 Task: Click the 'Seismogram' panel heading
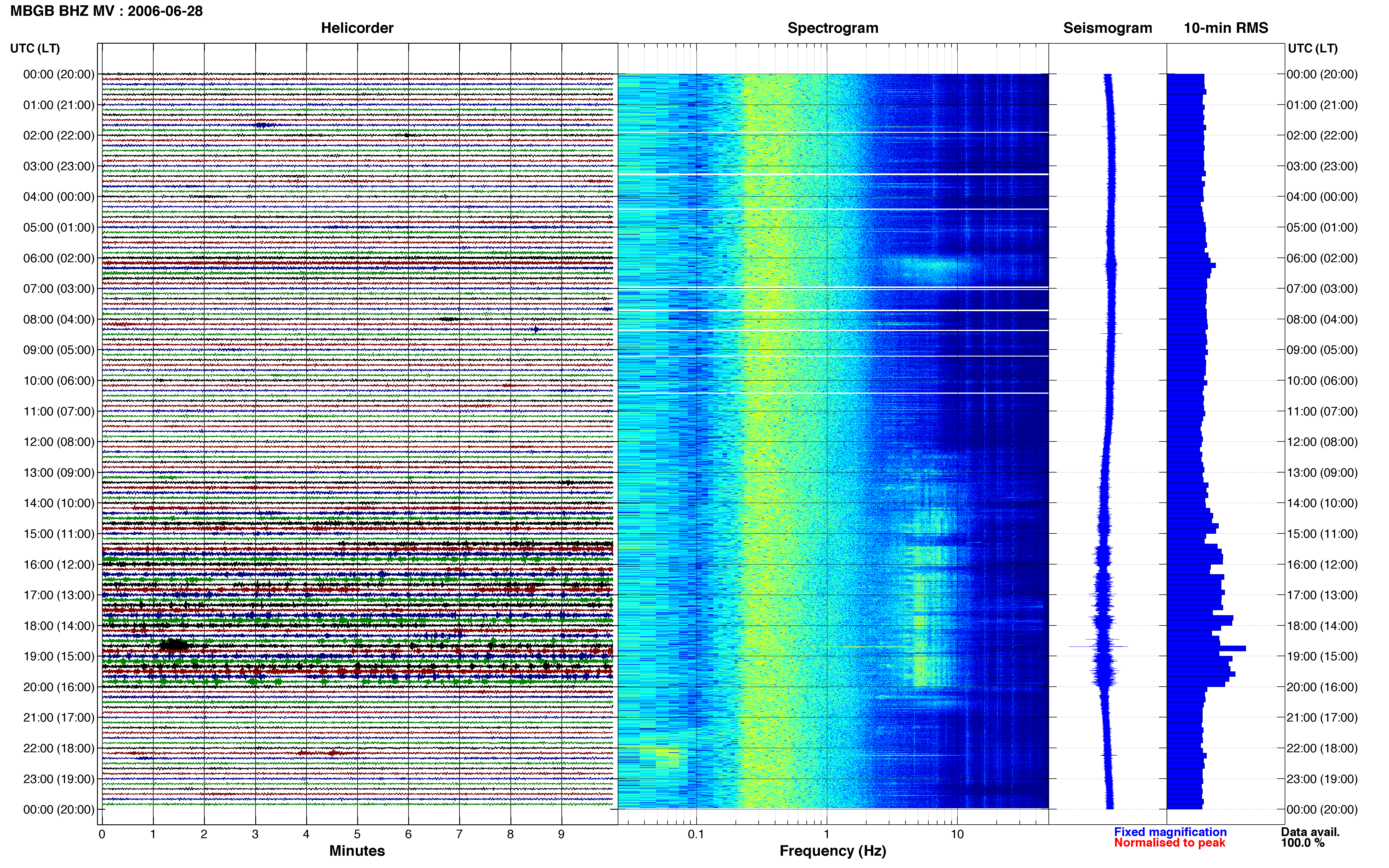[x=1107, y=28]
